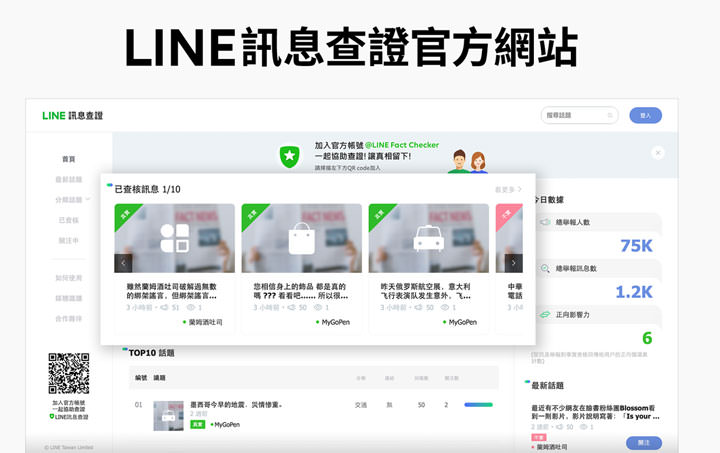Viewport: 720px width, 453px height.
Task: Click the megaphone icon on the 俄罗斯航空展 card
Action: 418,308
